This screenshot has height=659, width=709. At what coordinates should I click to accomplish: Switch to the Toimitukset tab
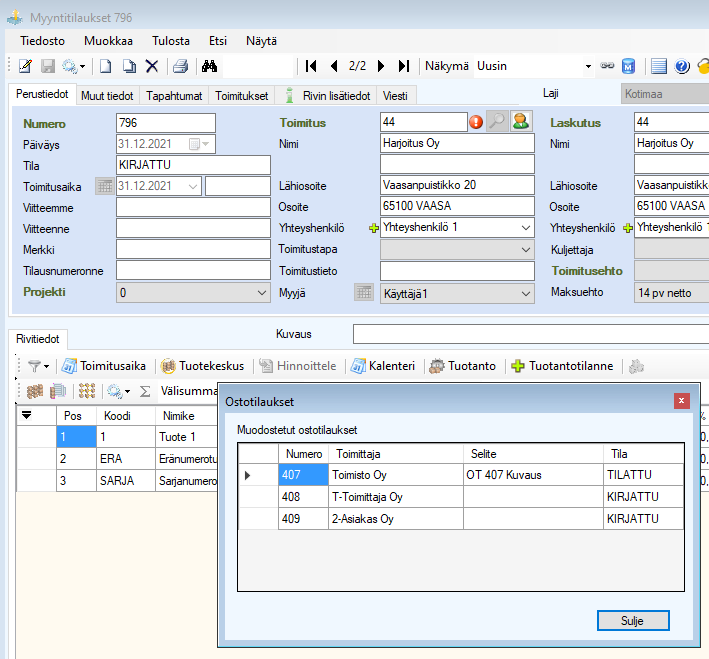click(x=241, y=96)
